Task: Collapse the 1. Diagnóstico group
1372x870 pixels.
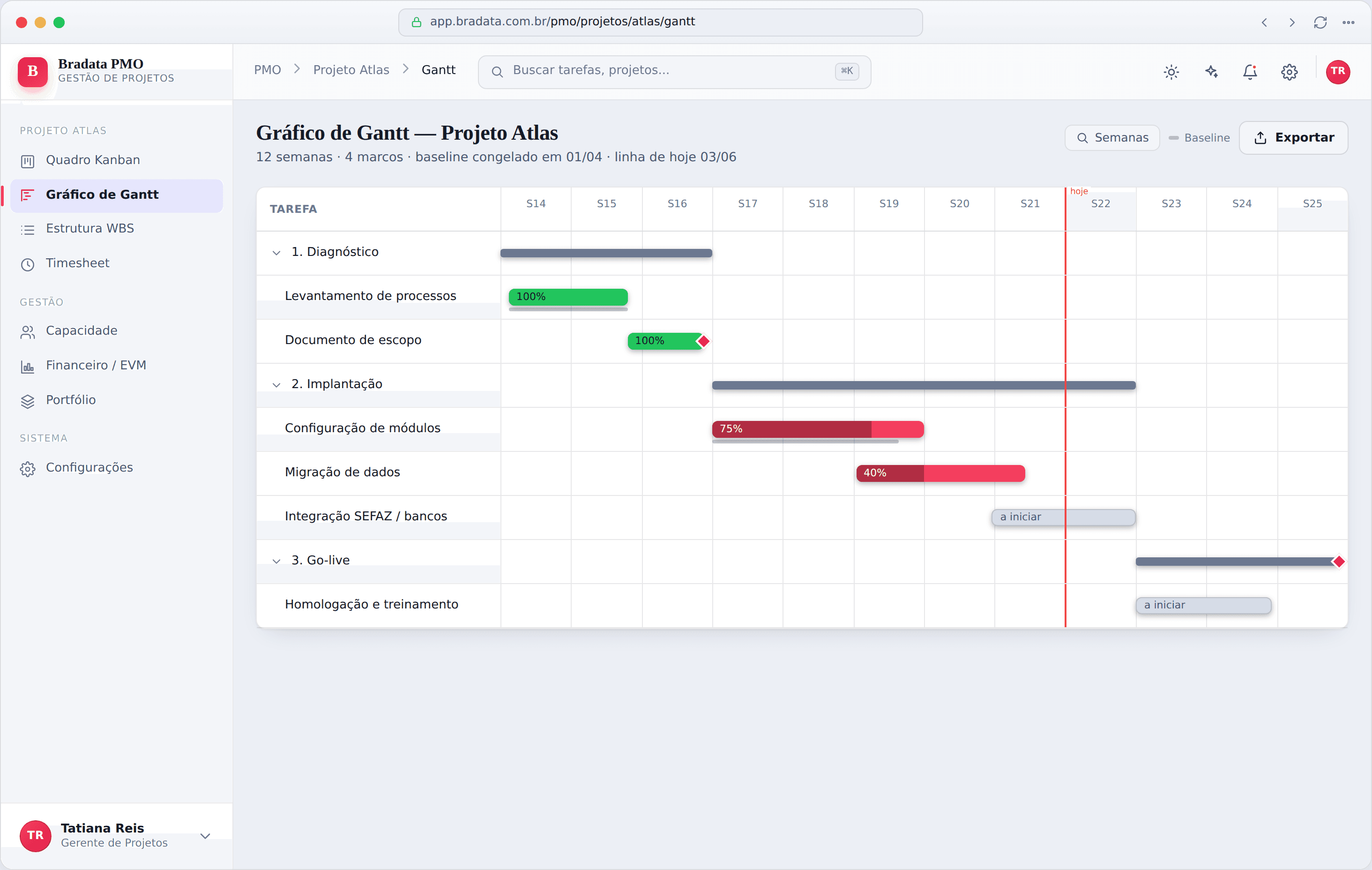Action: coord(276,253)
